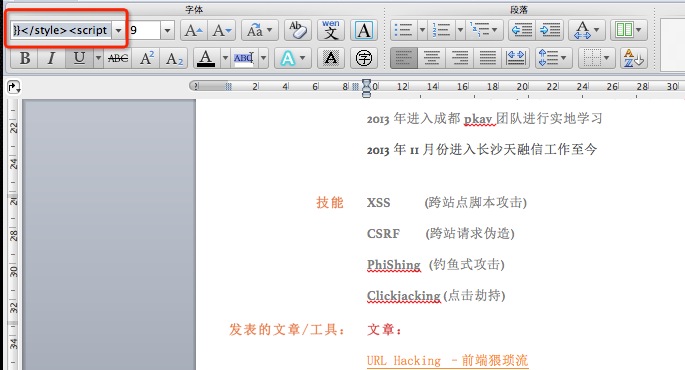Open the borders menu
Viewport: 685px width, 370px height.
point(596,58)
